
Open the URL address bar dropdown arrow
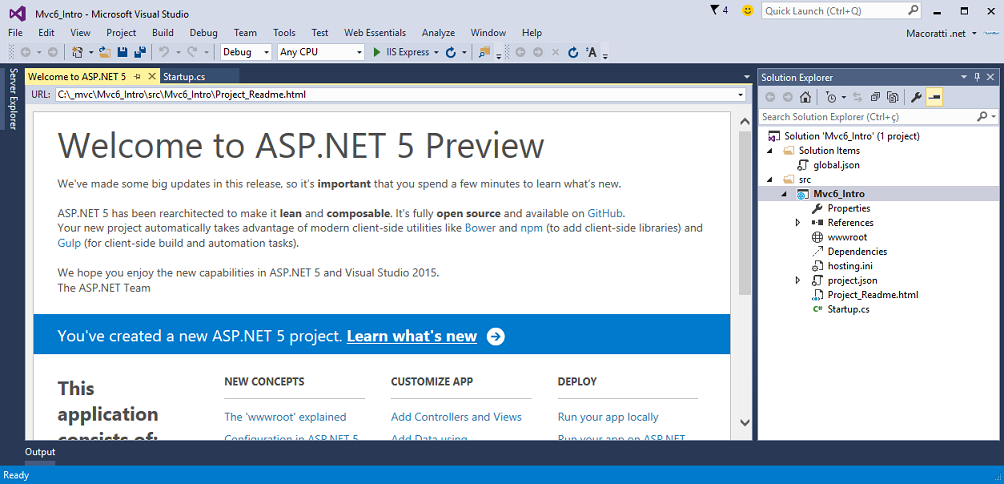(741, 95)
